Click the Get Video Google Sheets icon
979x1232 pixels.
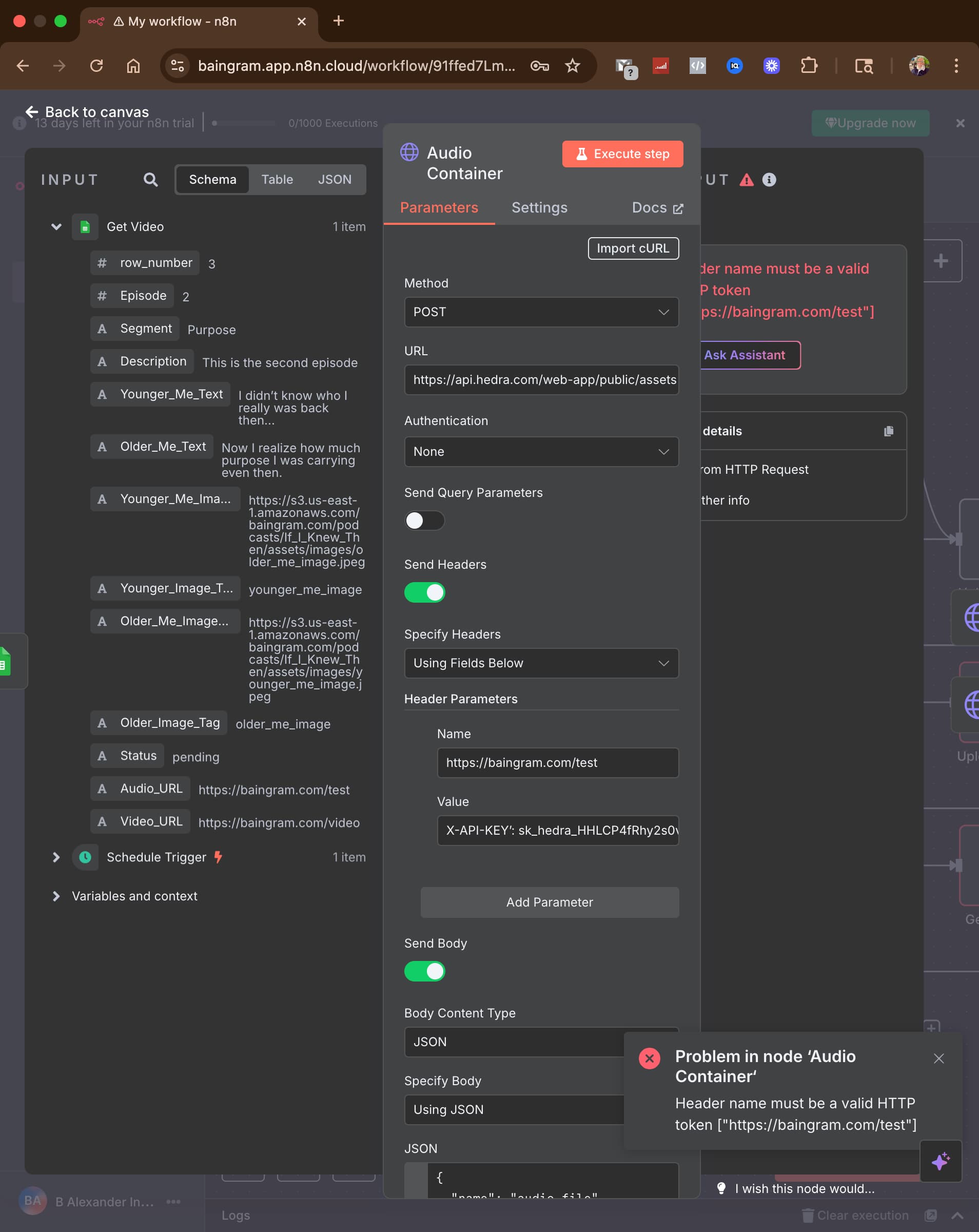[85, 227]
